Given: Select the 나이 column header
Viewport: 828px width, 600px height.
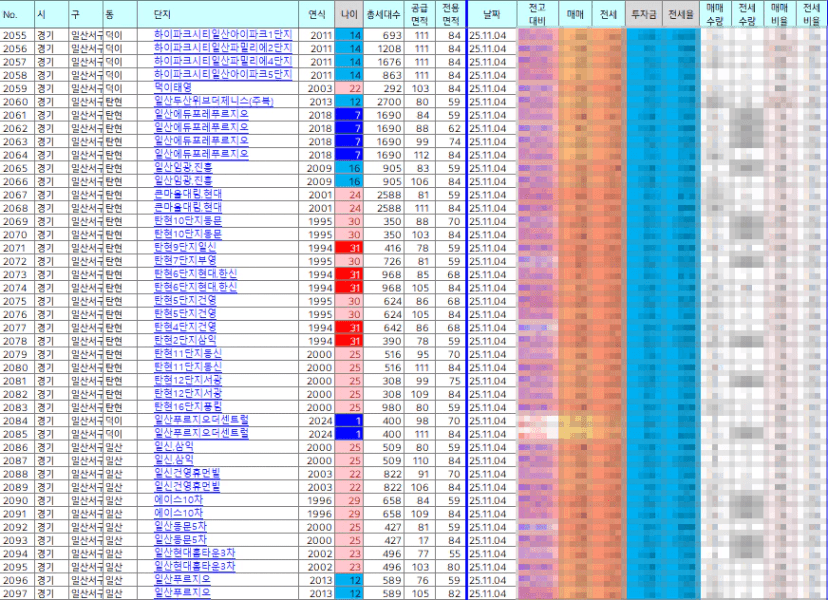Looking at the screenshot, I should click(x=349, y=14).
